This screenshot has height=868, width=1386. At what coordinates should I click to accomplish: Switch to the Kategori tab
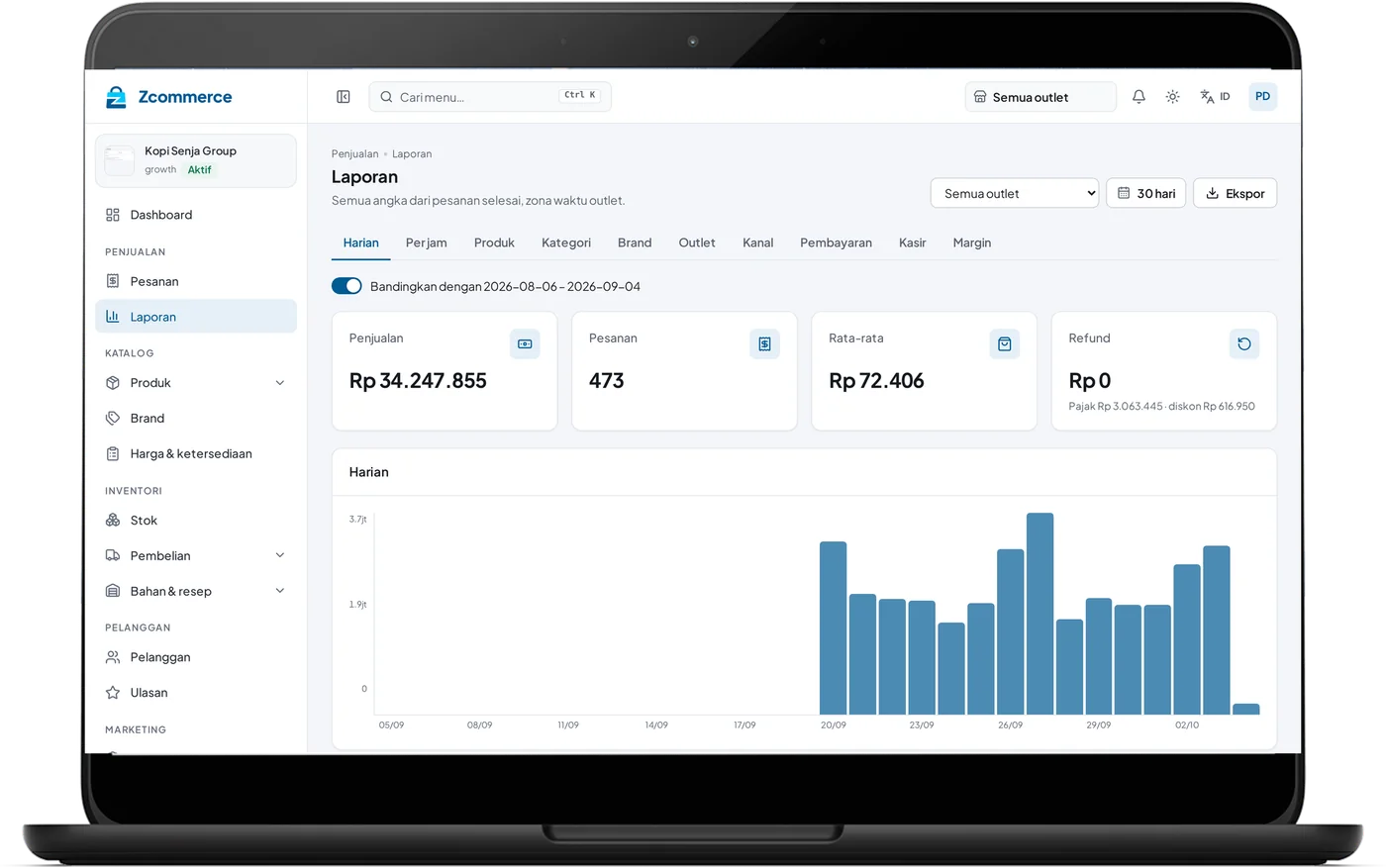[566, 242]
